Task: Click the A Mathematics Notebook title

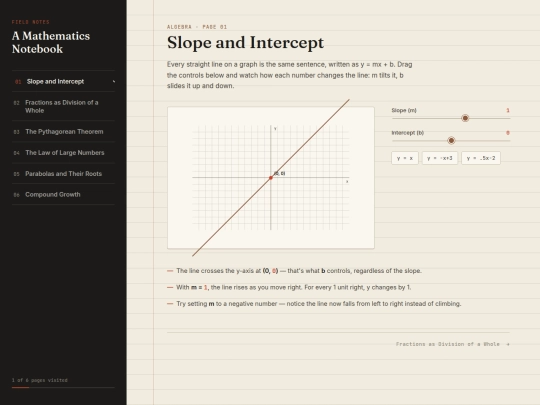Action: (x=51, y=42)
